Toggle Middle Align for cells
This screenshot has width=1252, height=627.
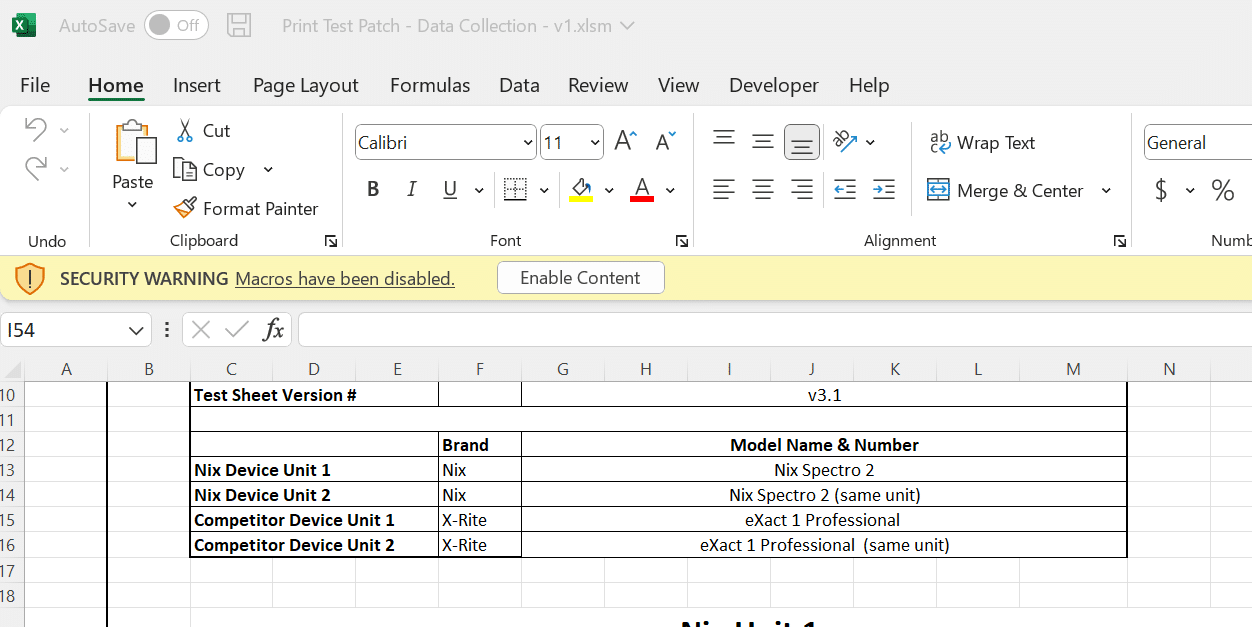(763, 141)
